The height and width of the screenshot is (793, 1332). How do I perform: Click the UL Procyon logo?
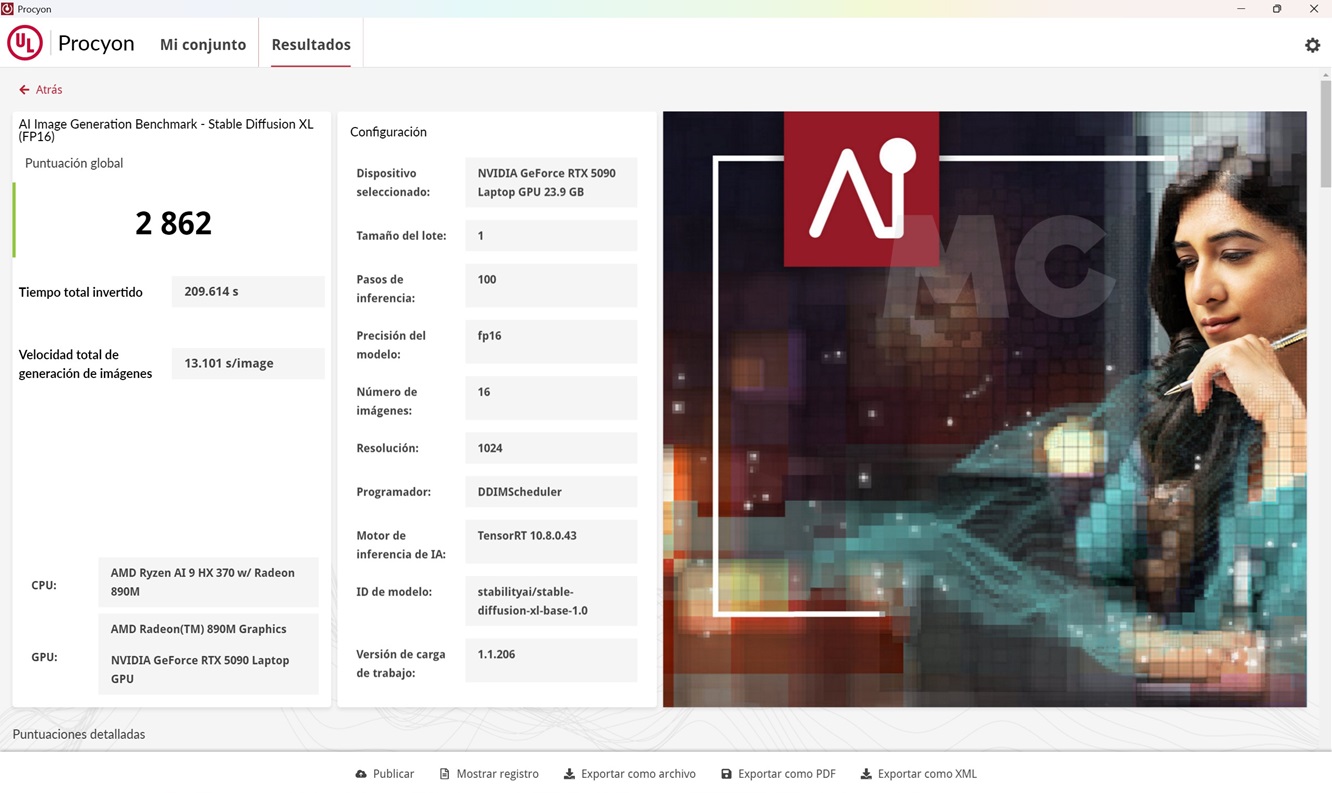coord(25,44)
